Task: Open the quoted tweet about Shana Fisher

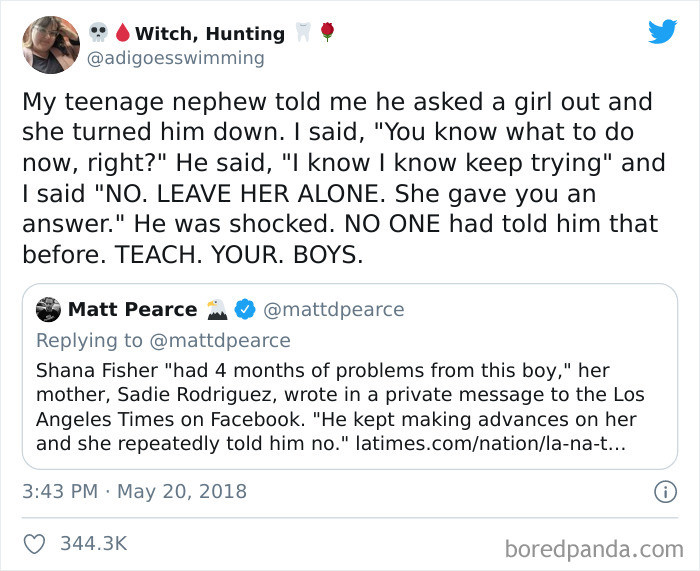Action: pyautogui.click(x=350, y=395)
